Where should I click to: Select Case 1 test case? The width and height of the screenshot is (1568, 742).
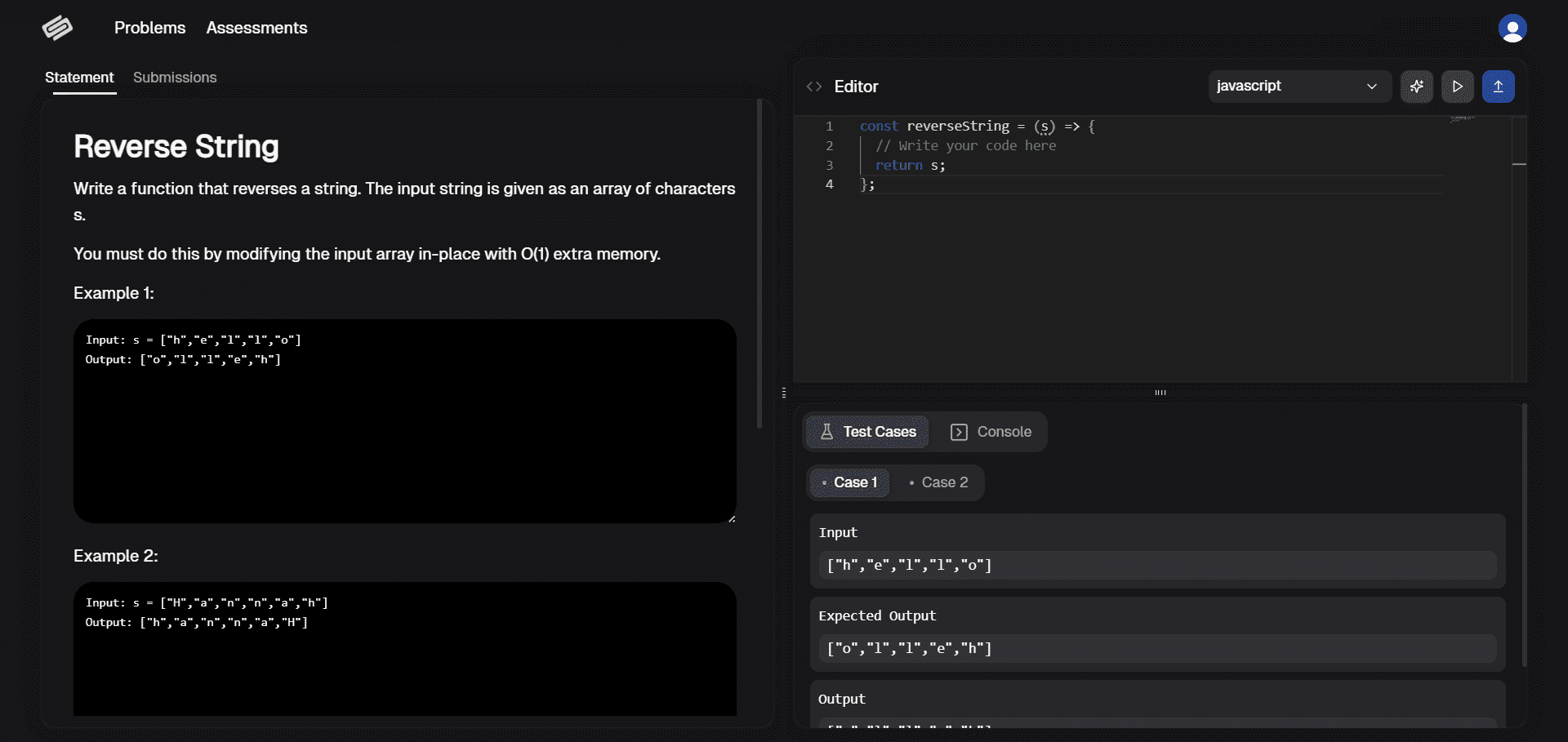[849, 482]
